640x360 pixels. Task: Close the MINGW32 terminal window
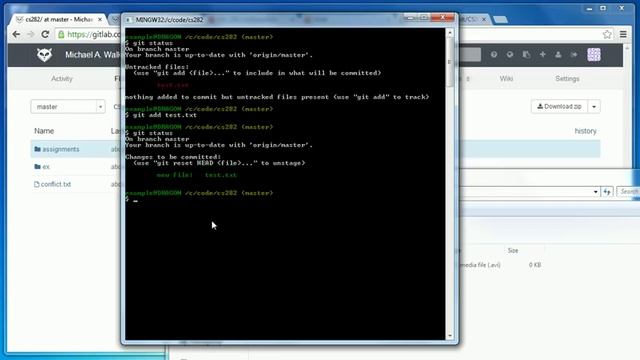[x=443, y=18]
